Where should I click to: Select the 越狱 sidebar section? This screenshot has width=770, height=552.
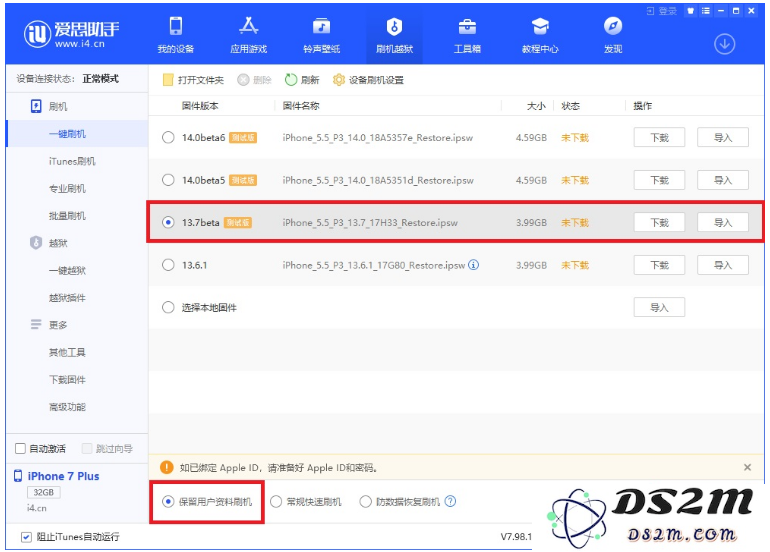coord(49,243)
